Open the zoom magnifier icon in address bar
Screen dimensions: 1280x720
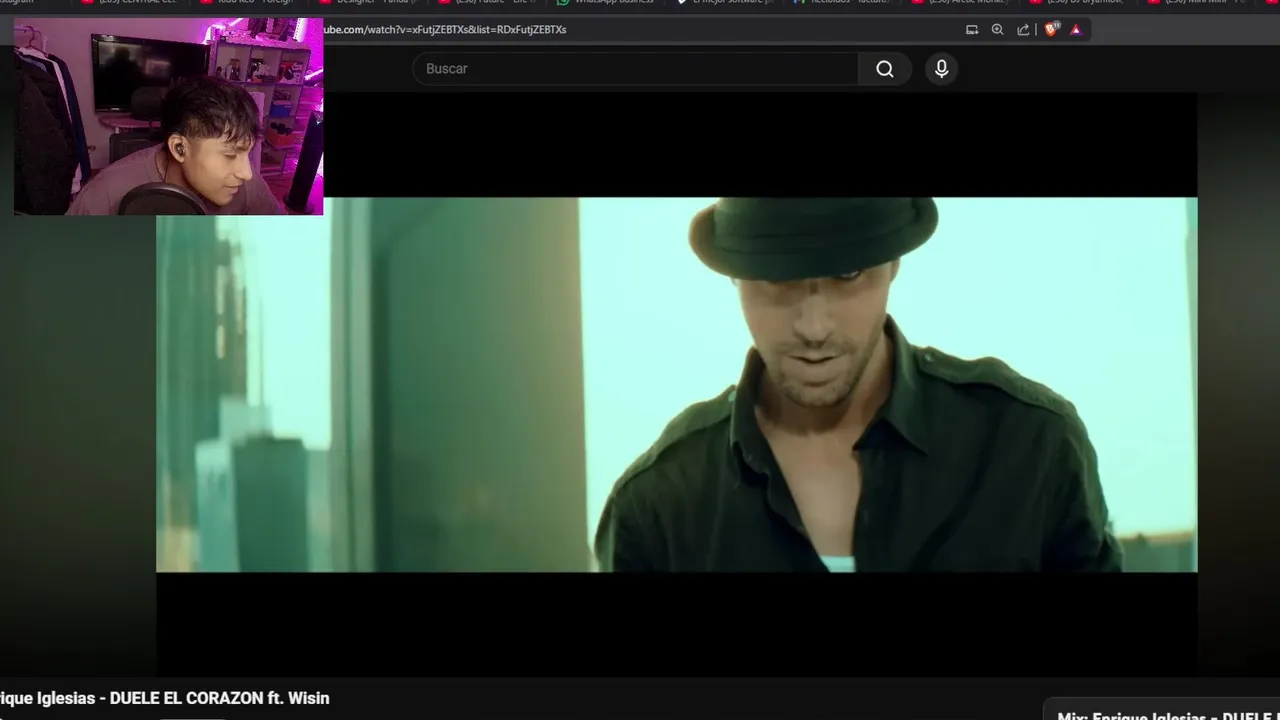tap(997, 30)
